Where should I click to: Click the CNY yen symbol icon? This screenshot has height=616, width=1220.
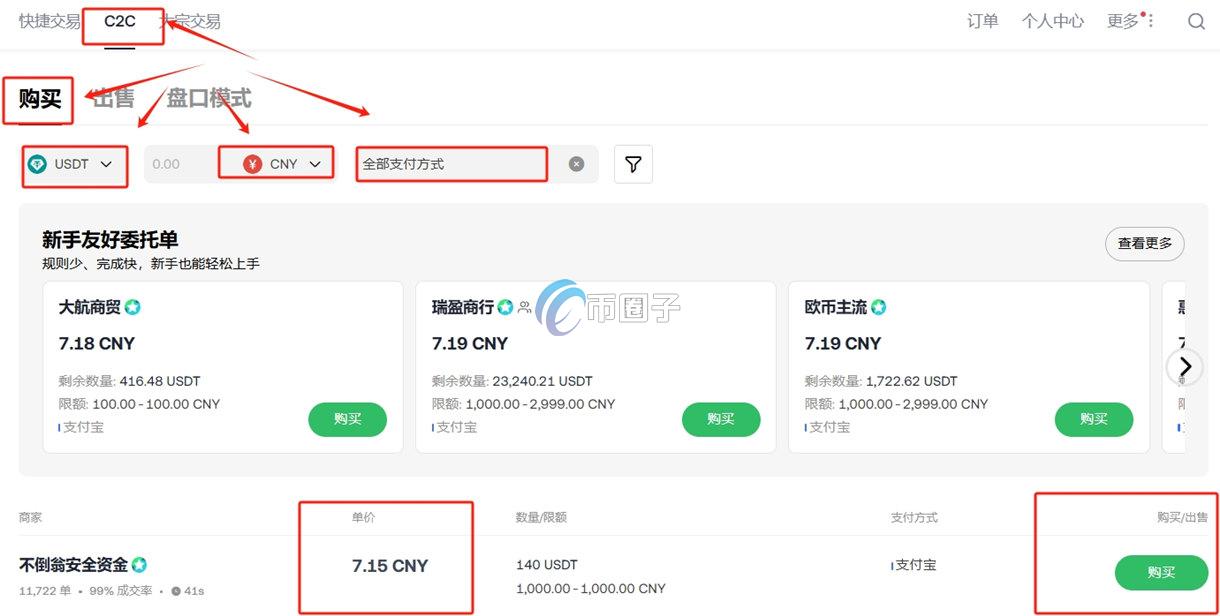[253, 163]
